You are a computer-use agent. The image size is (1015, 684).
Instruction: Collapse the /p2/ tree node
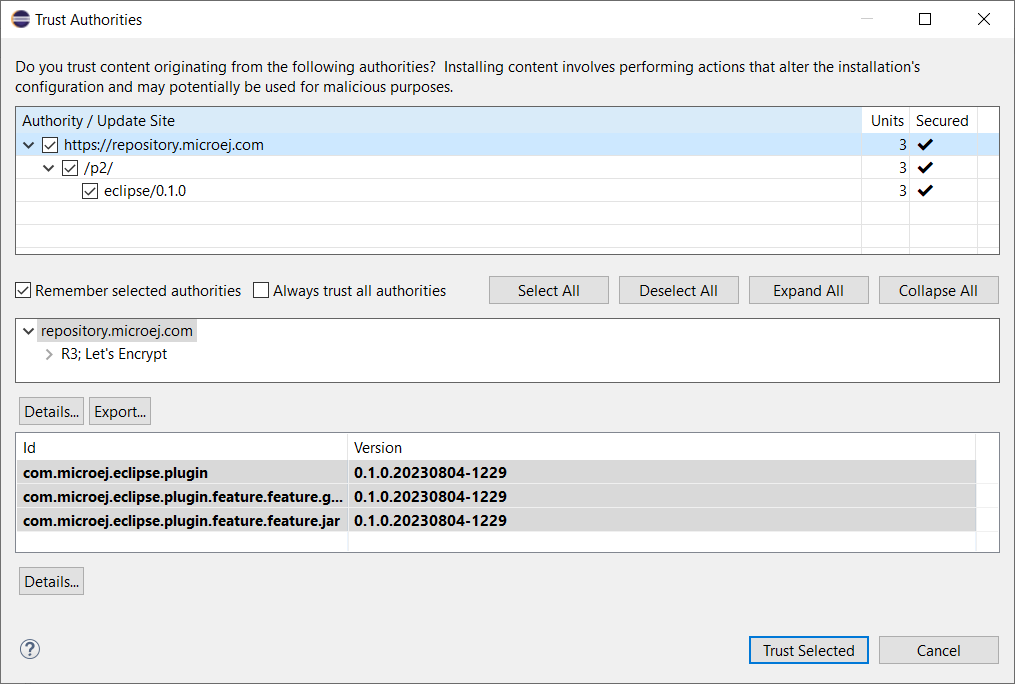pos(49,168)
